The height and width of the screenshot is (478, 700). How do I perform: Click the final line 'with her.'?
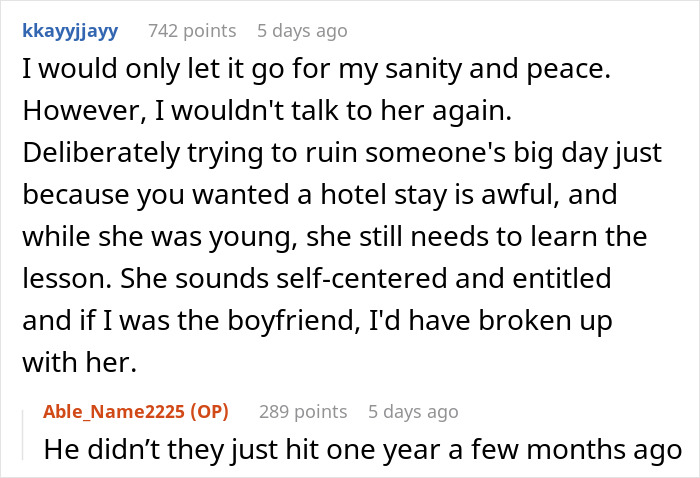pyautogui.click(x=79, y=362)
